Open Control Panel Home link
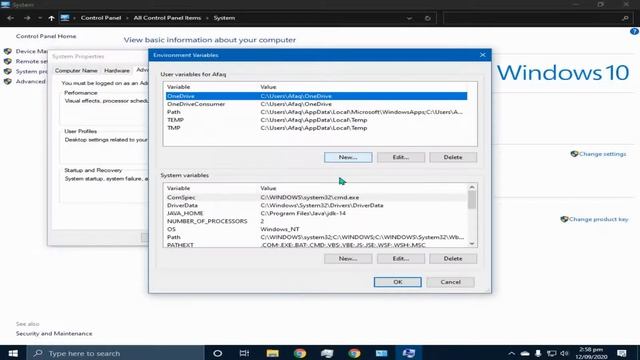 click(46, 36)
